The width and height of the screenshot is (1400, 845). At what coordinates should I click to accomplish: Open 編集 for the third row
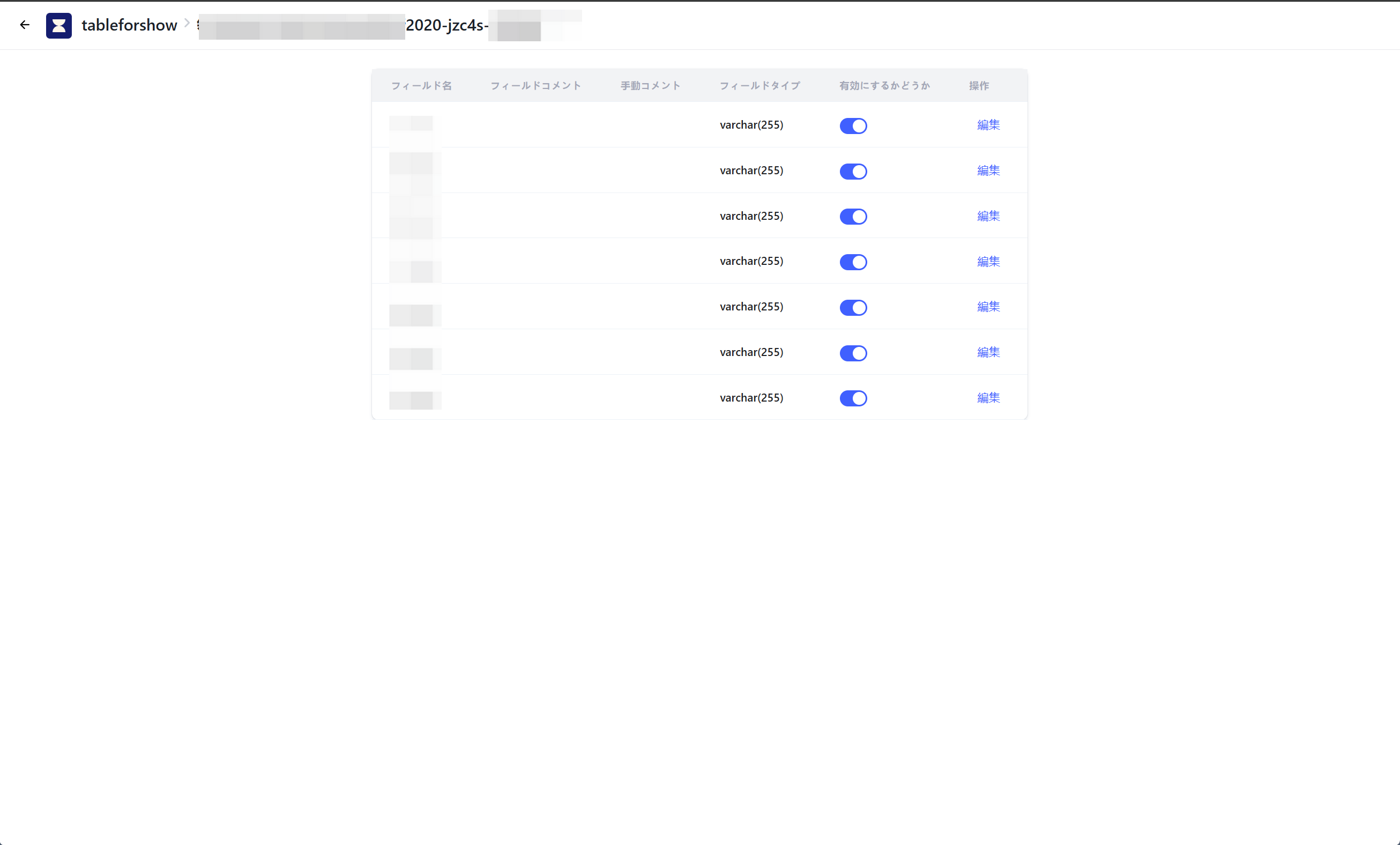click(988, 216)
